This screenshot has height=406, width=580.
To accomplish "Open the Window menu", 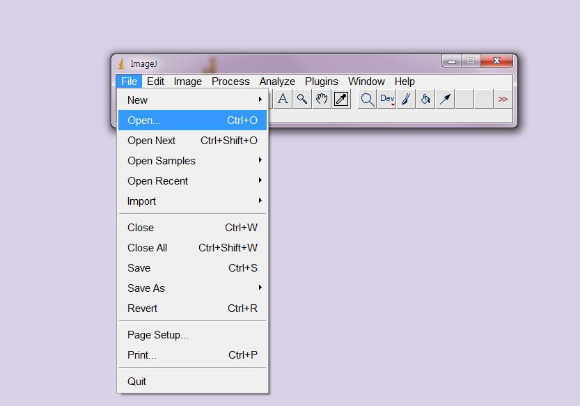I will 366,81.
